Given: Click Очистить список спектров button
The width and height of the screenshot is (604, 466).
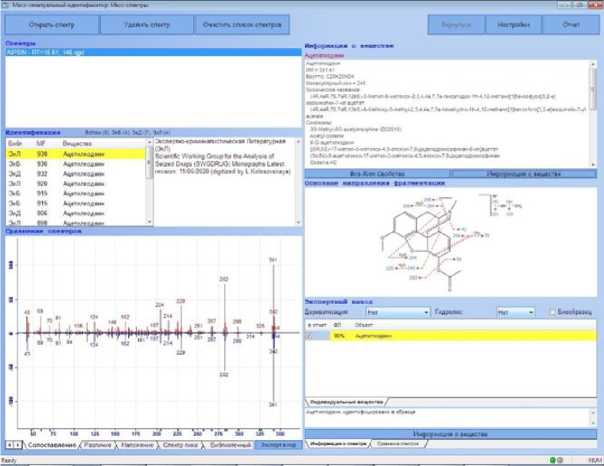Looking at the screenshot, I should pyautogui.click(x=242, y=25).
